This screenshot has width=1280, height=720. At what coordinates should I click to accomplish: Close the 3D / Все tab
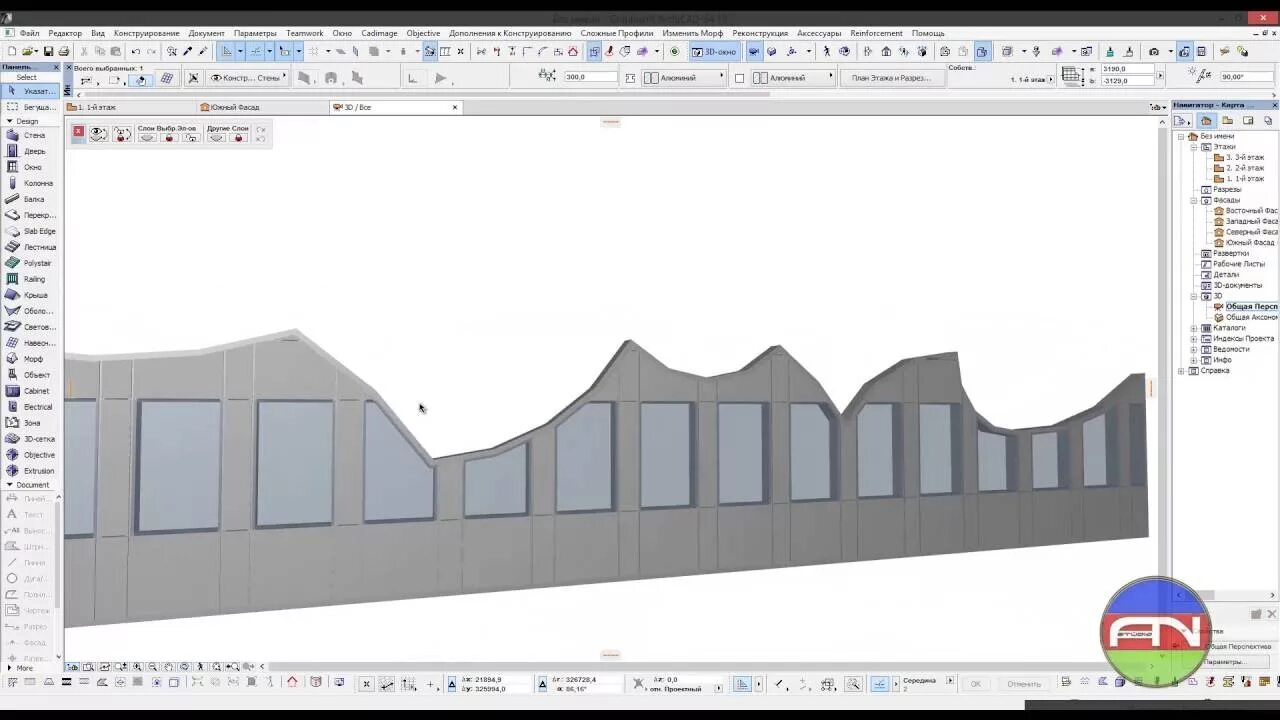click(x=455, y=107)
